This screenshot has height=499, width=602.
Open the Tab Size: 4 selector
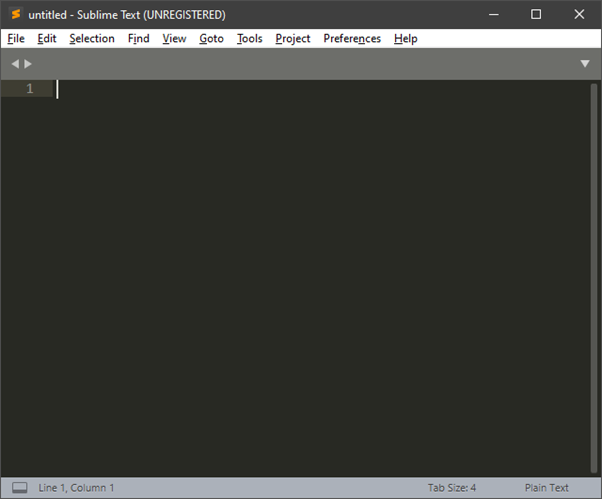452,488
